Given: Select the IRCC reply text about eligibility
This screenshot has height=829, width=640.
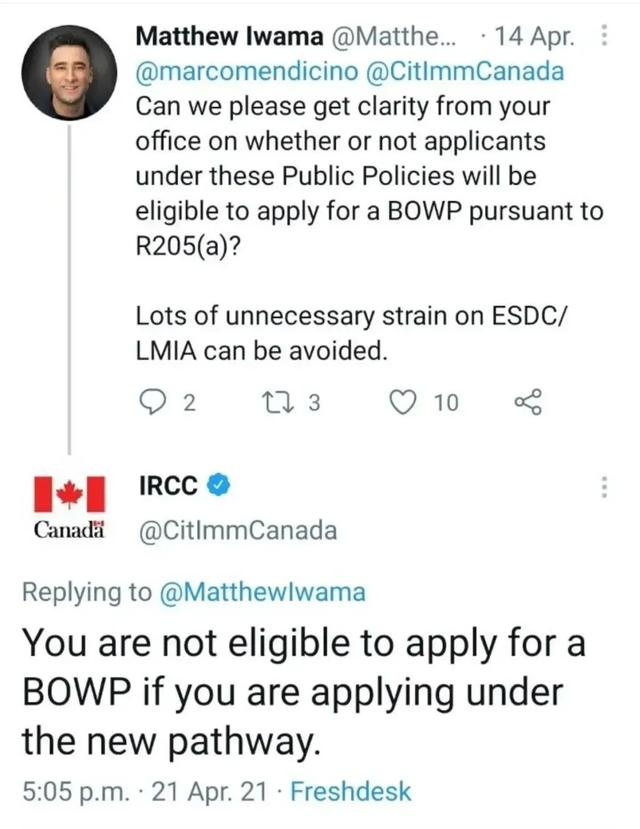Looking at the screenshot, I should (x=300, y=692).
